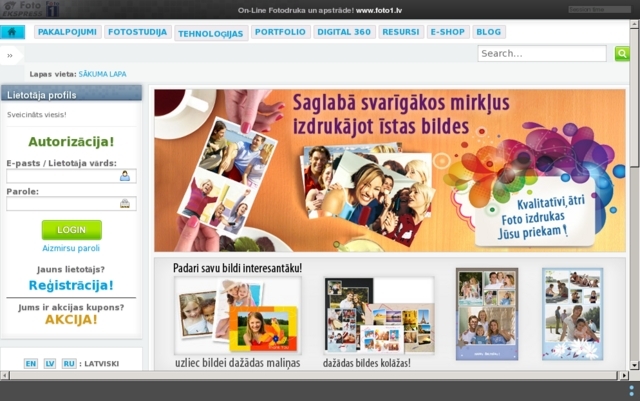Viewport: 640px width, 401px height.
Task: Open the RESURSI menu
Action: coord(401,32)
